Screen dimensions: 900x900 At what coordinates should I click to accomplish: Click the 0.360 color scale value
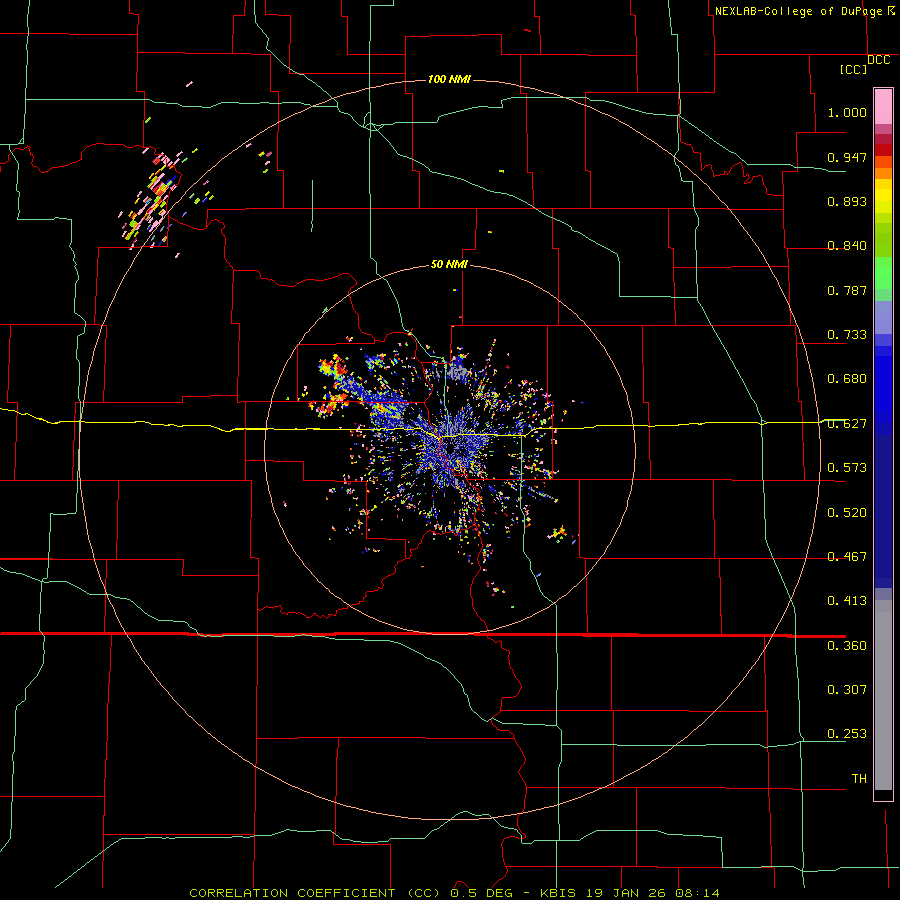847,646
